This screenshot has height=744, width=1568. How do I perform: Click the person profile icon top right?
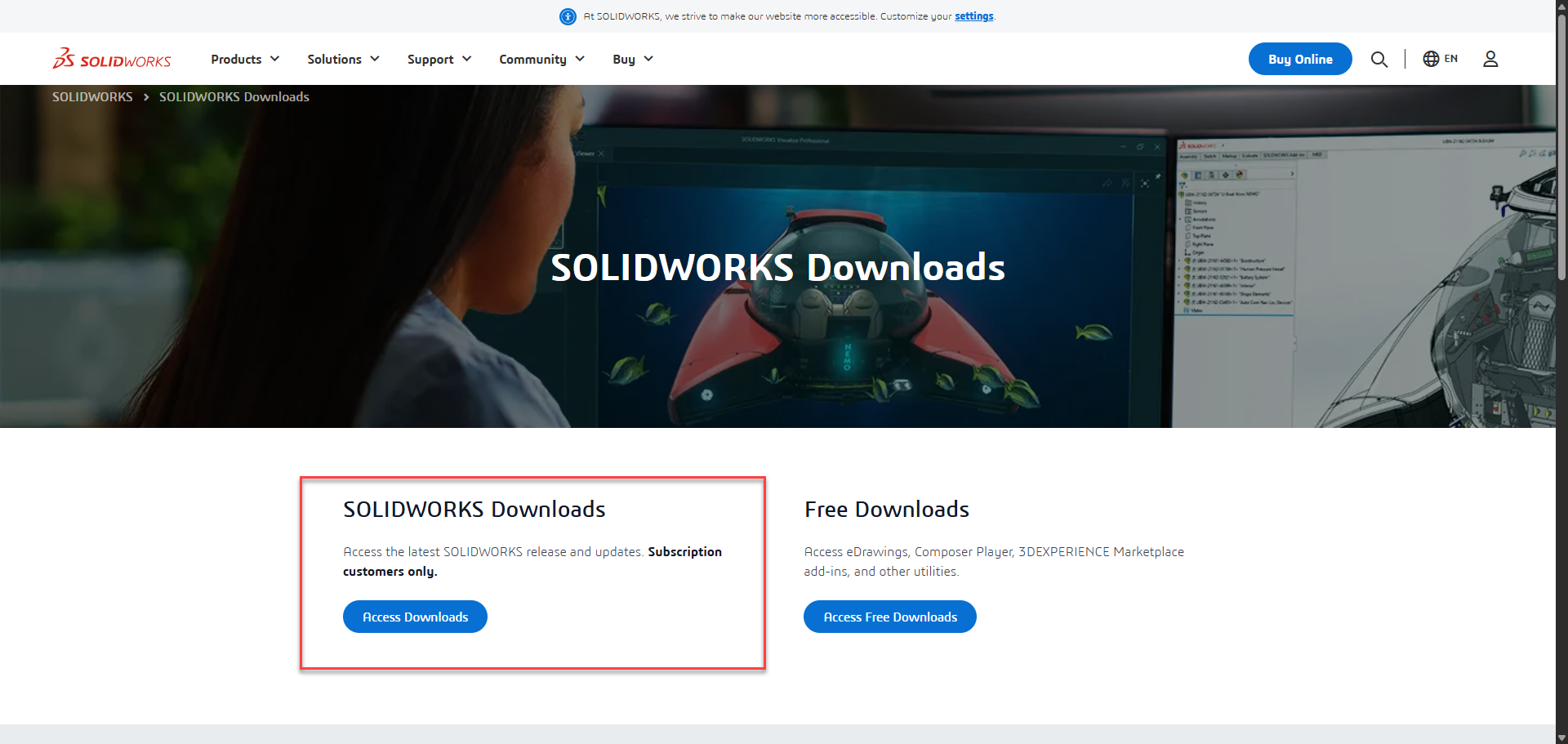(x=1490, y=59)
